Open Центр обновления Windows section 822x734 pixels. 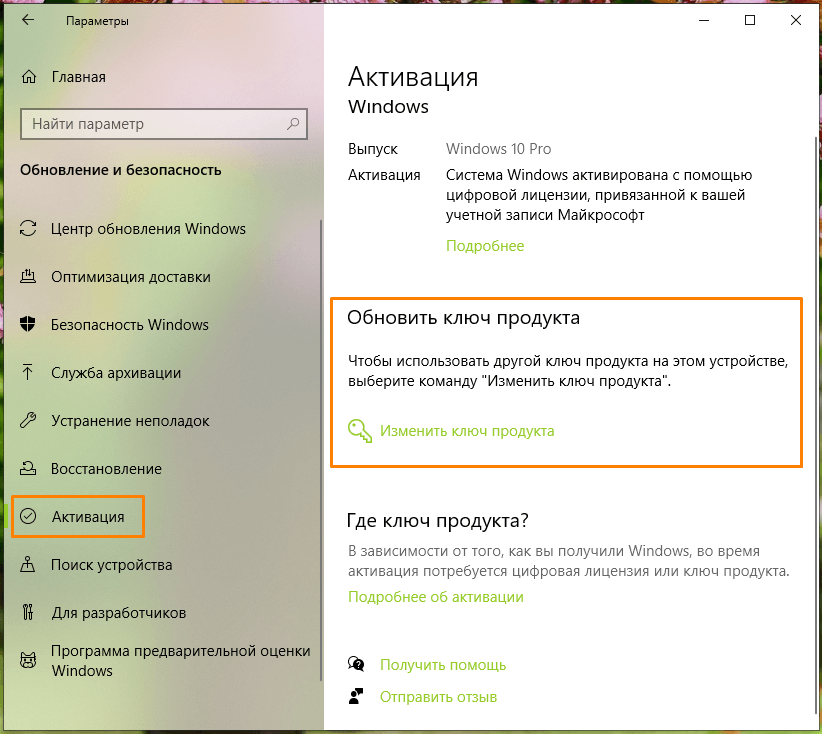click(148, 229)
